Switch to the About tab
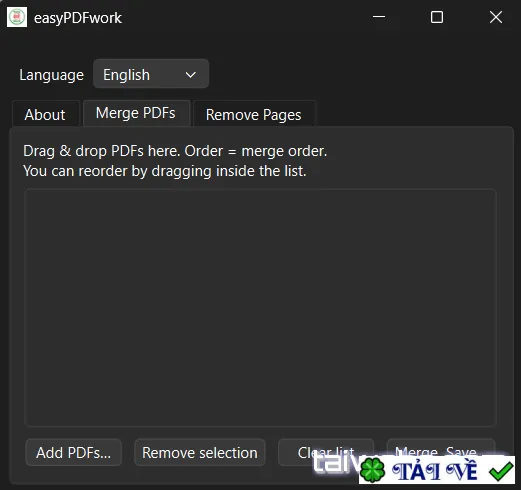The width and height of the screenshot is (521, 490). (45, 114)
